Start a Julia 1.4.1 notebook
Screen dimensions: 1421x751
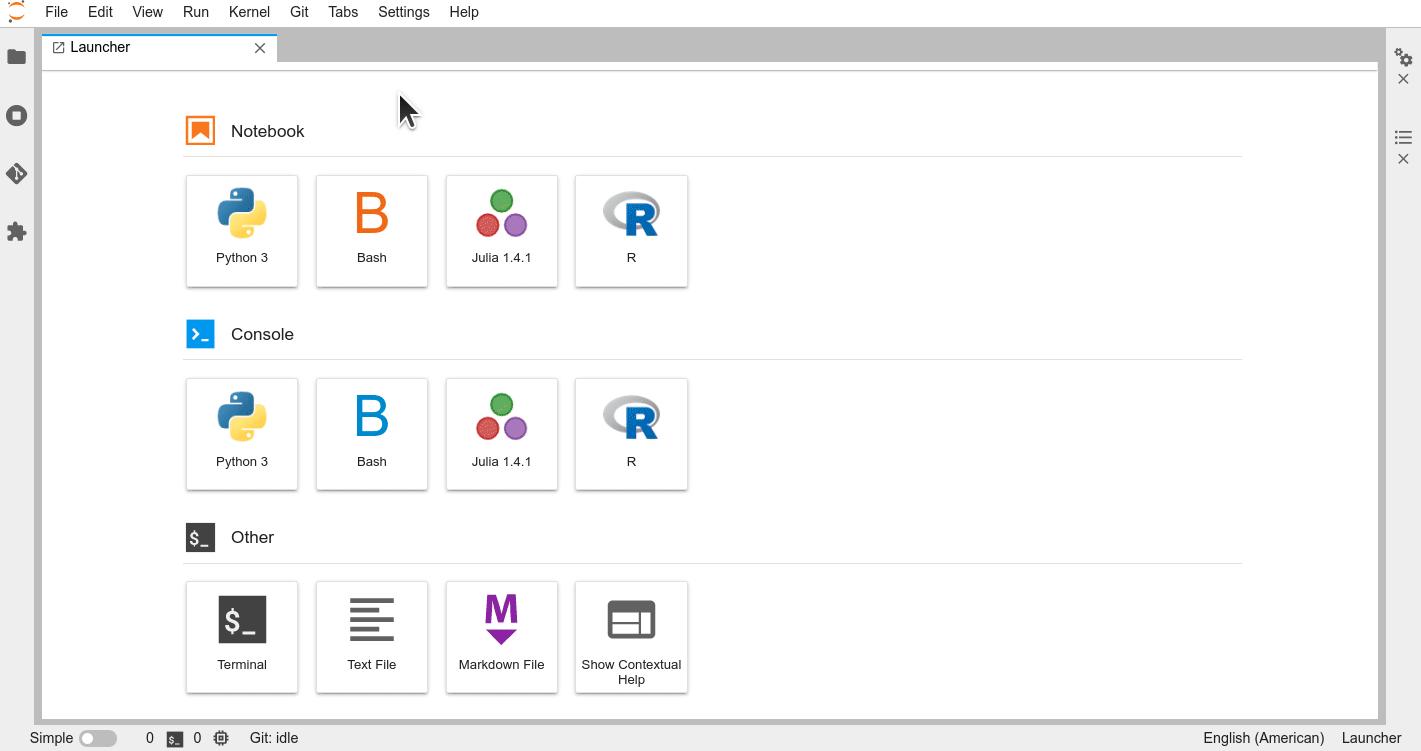pos(502,231)
